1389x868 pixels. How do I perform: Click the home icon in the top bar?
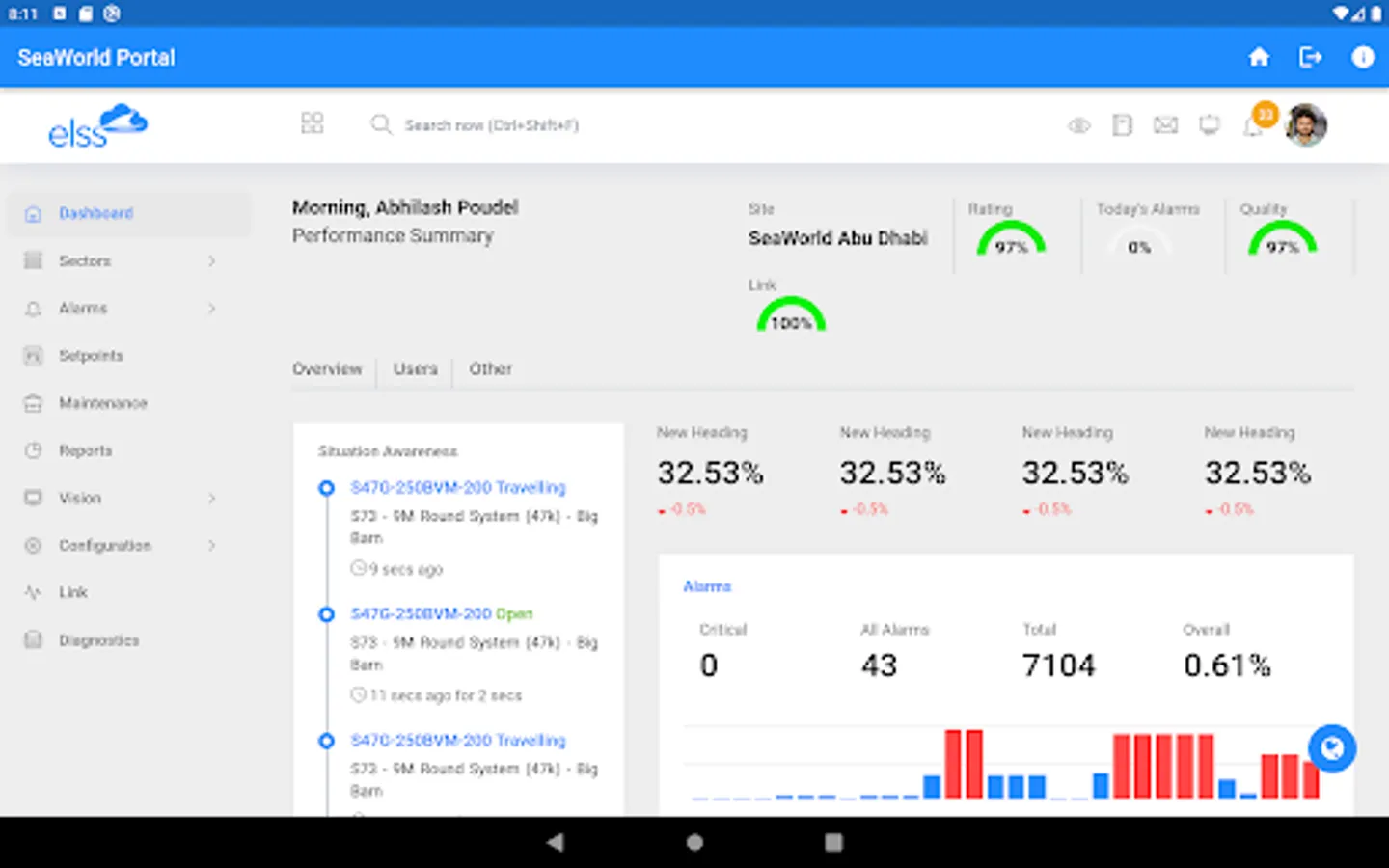(x=1258, y=58)
